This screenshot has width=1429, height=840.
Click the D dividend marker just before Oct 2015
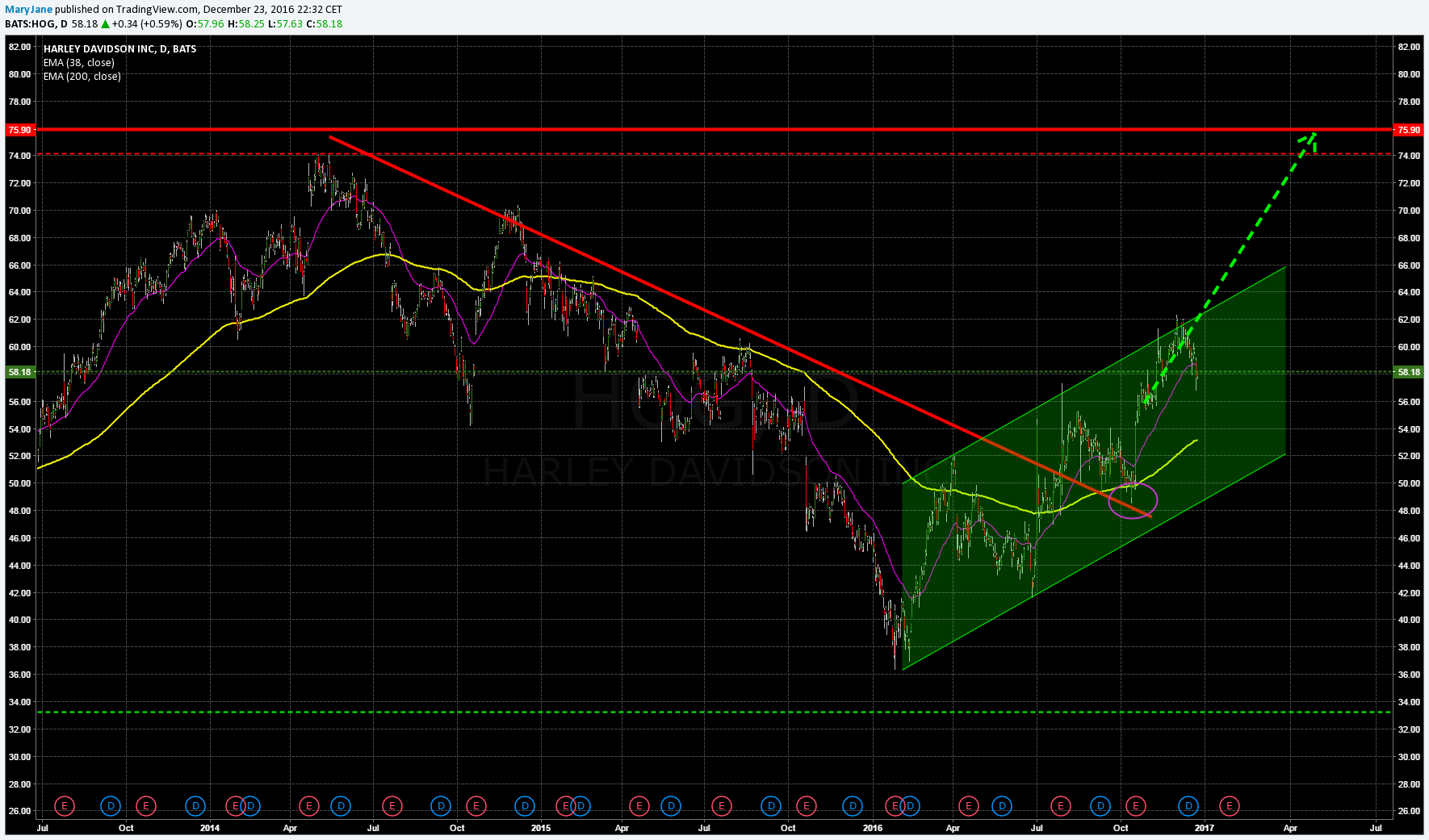point(771,805)
